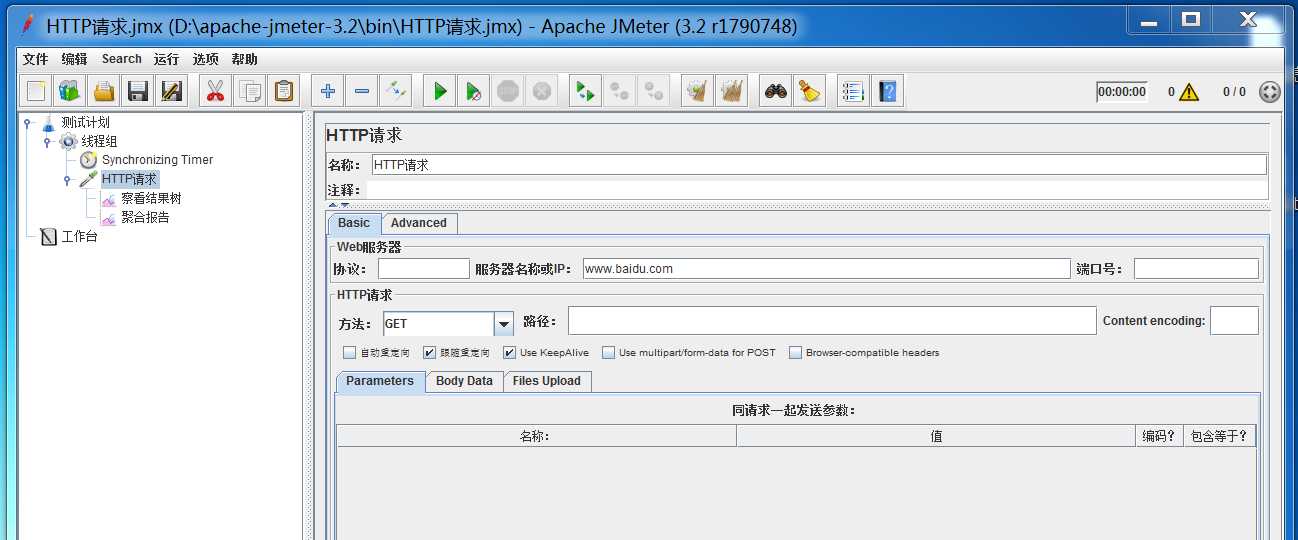Click the Remote Stop All icon
Viewport: 1298px width, 540px height.
pos(619,91)
